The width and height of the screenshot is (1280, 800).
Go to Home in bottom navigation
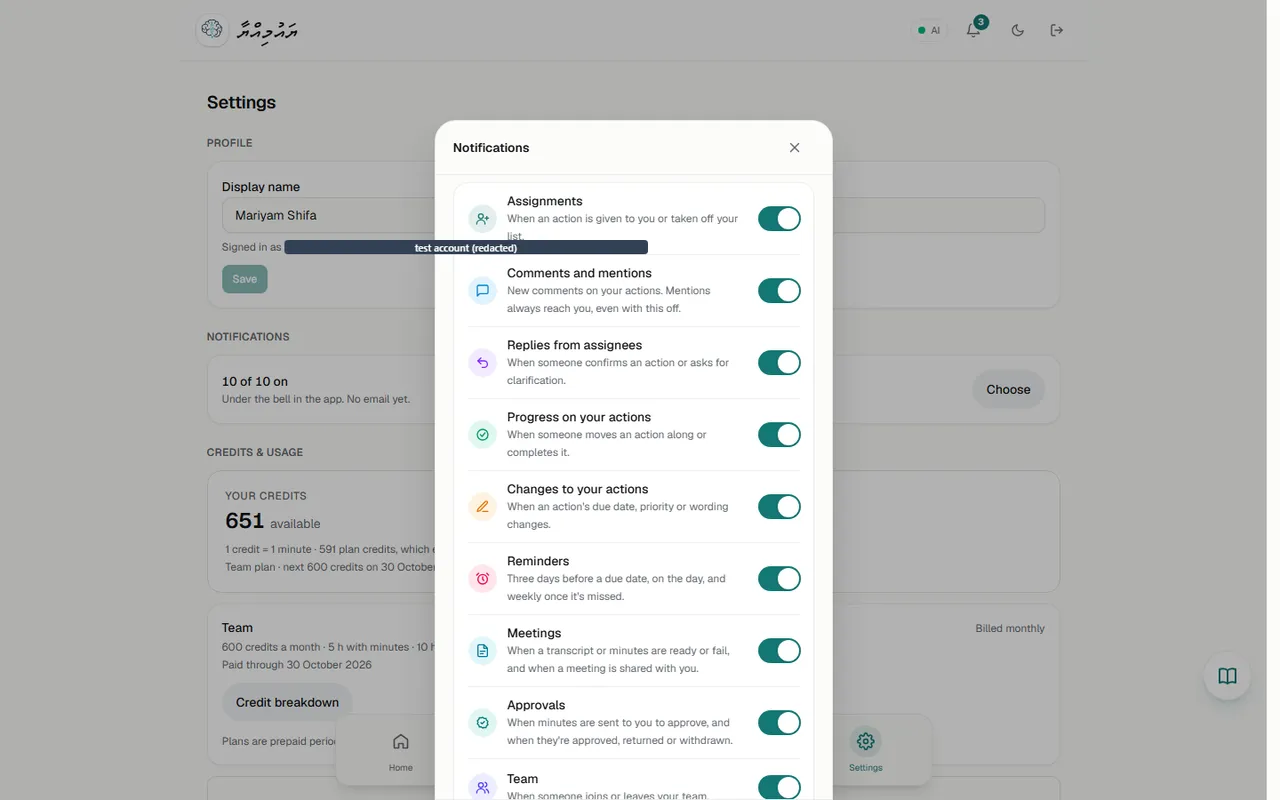pos(401,750)
